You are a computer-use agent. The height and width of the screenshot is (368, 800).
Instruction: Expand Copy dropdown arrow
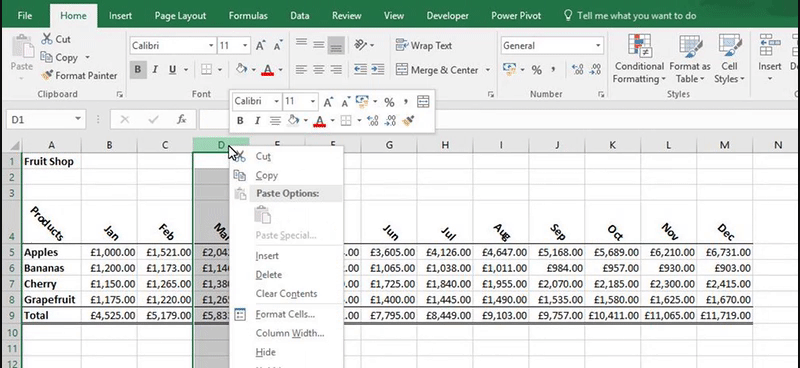[87, 57]
